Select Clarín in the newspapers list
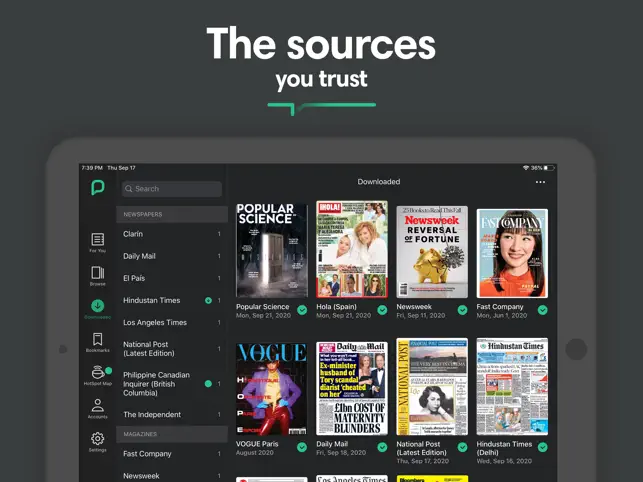 pos(172,234)
